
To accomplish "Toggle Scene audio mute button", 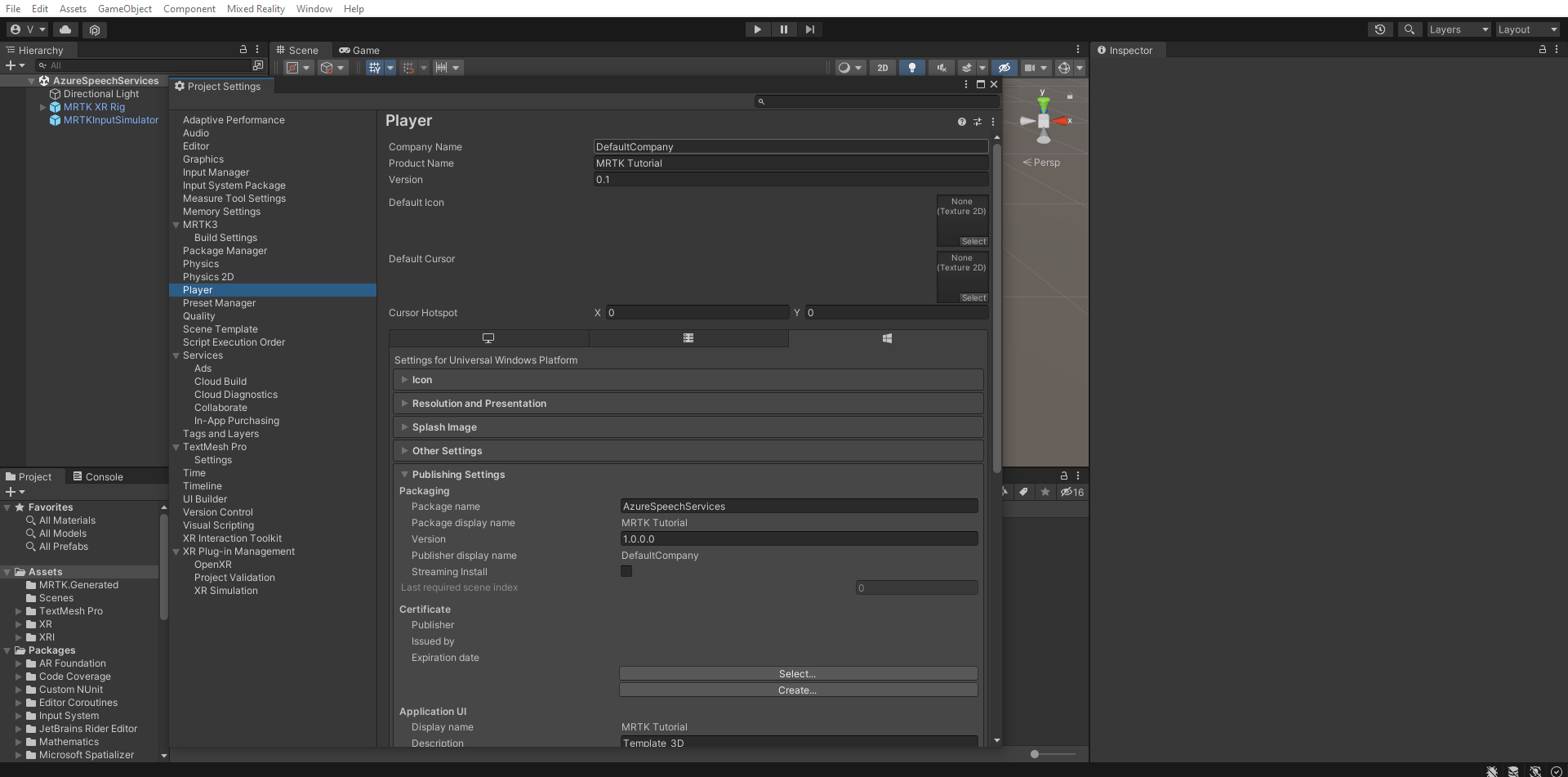I will [942, 68].
